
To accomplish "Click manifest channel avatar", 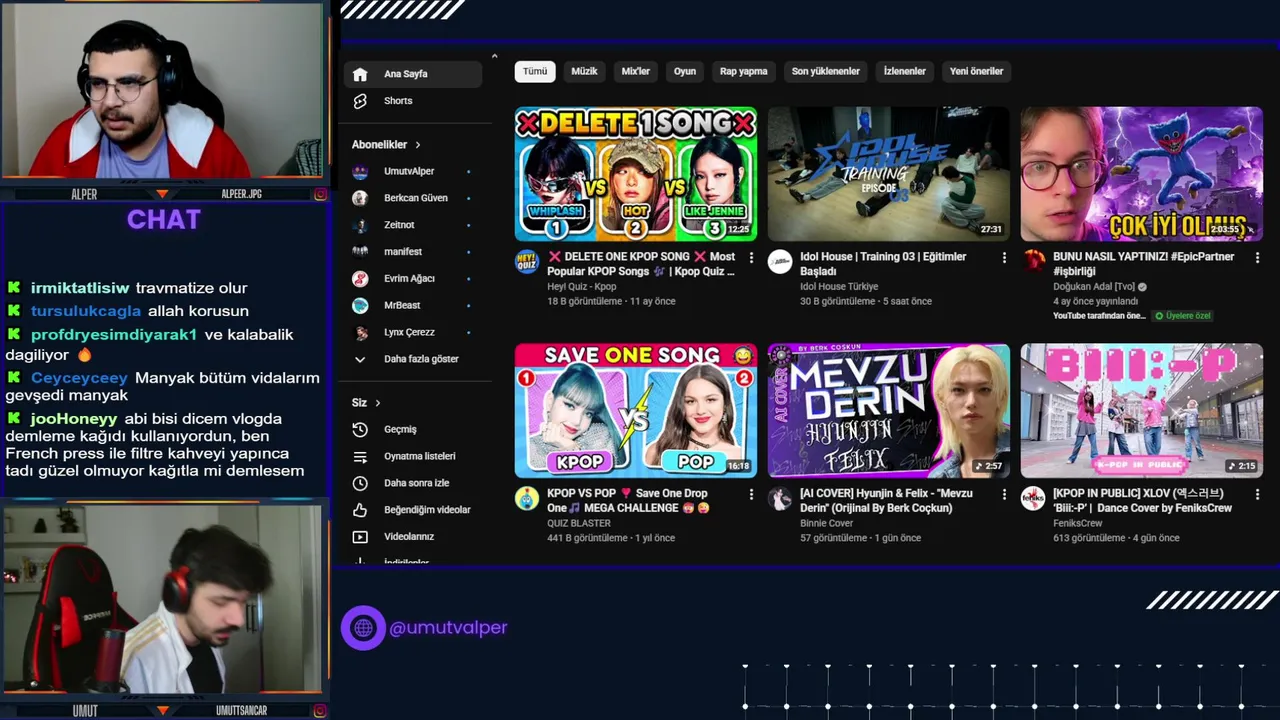I will click(360, 252).
